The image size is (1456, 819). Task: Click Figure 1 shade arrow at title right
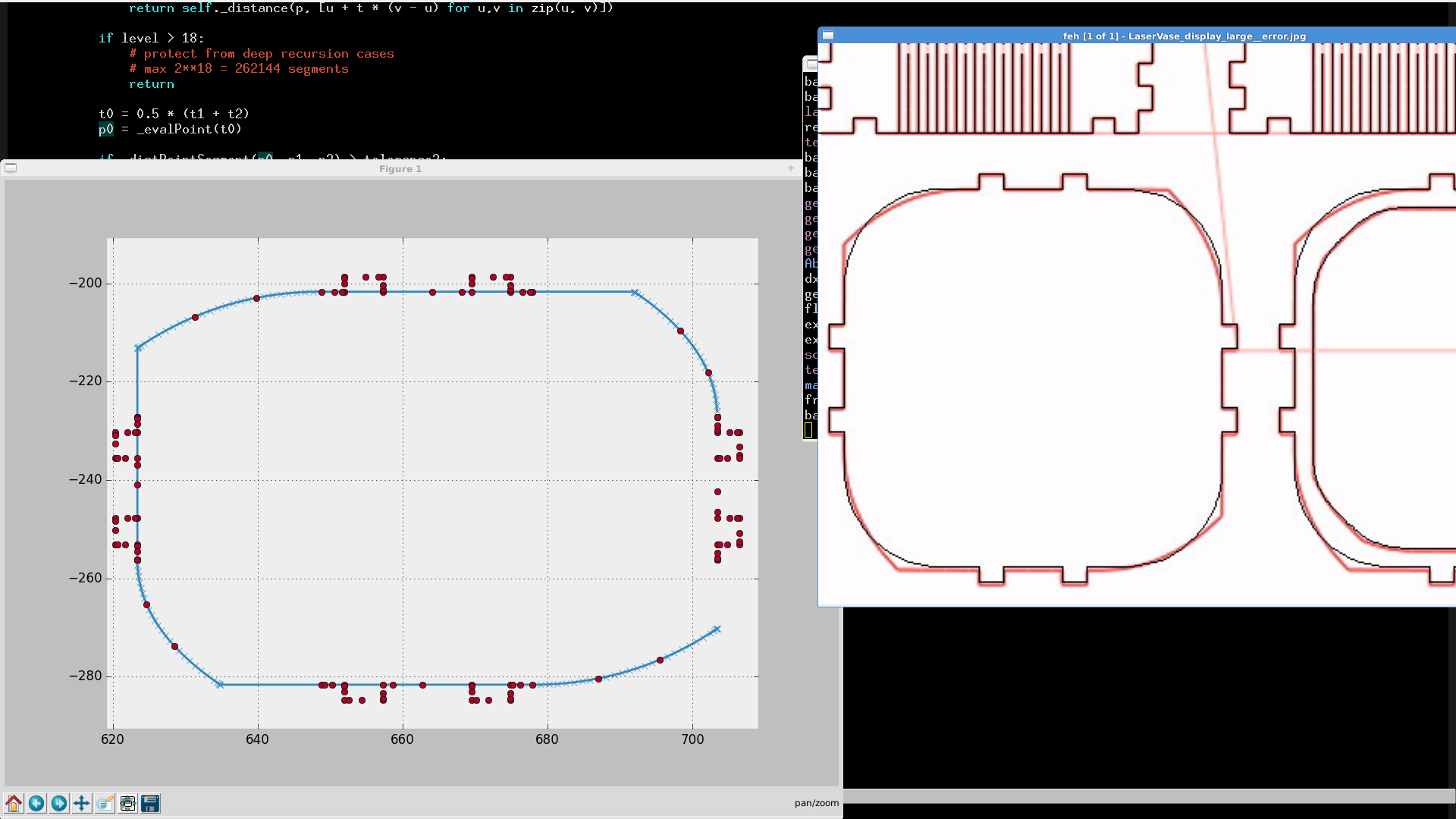tap(790, 168)
